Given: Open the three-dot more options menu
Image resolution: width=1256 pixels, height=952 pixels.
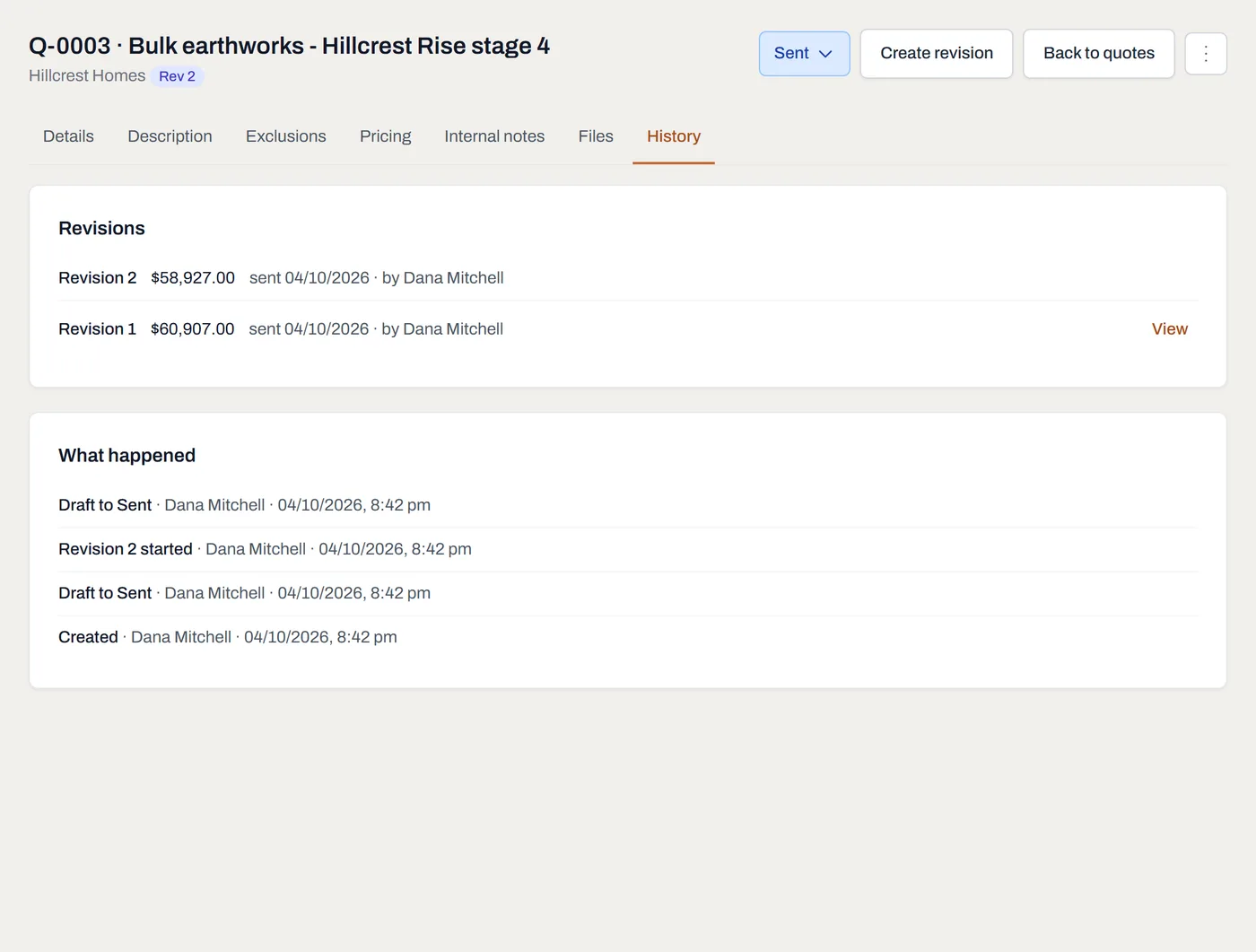Looking at the screenshot, I should click(x=1206, y=53).
